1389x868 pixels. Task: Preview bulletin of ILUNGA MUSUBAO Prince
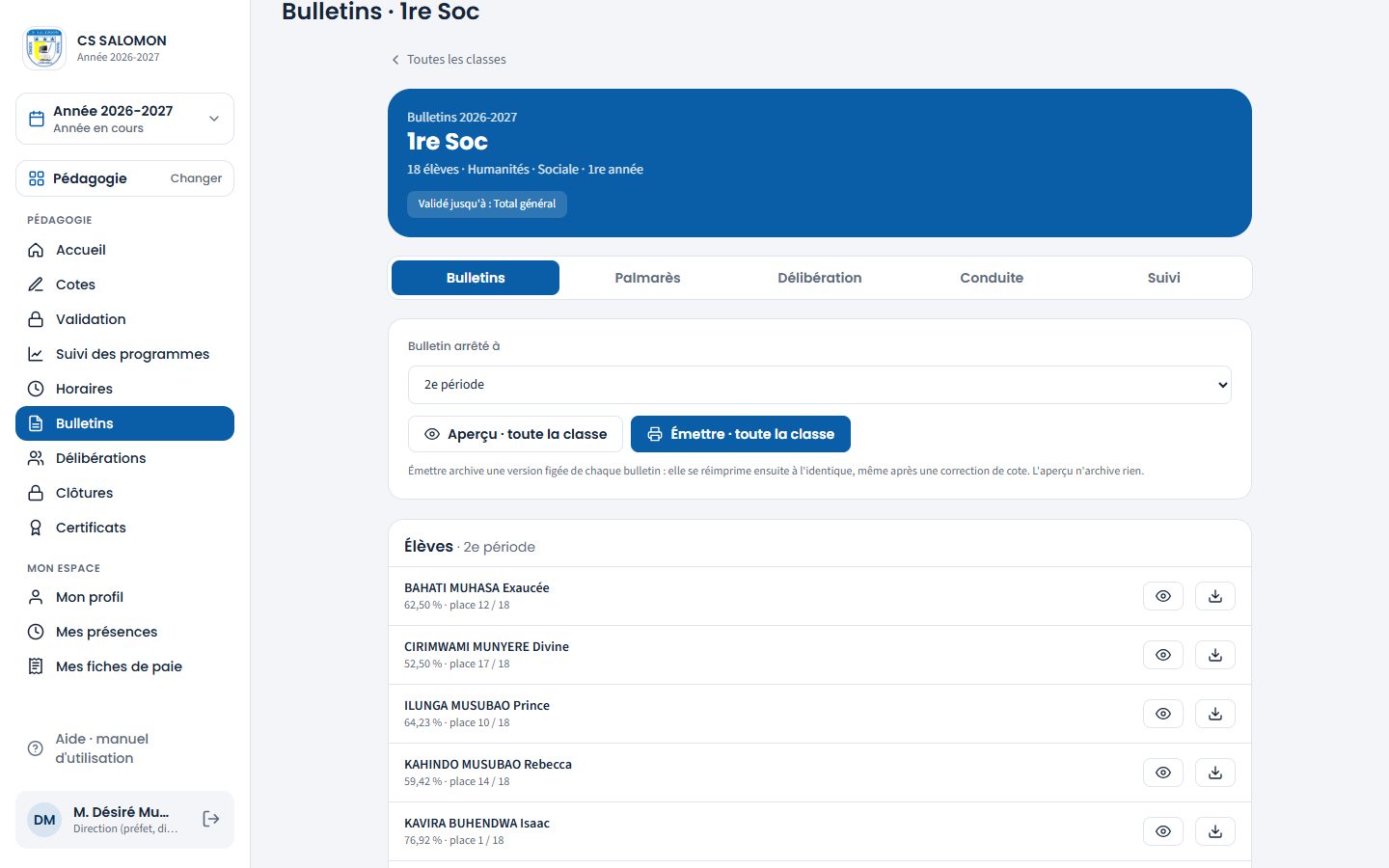[1163, 714]
